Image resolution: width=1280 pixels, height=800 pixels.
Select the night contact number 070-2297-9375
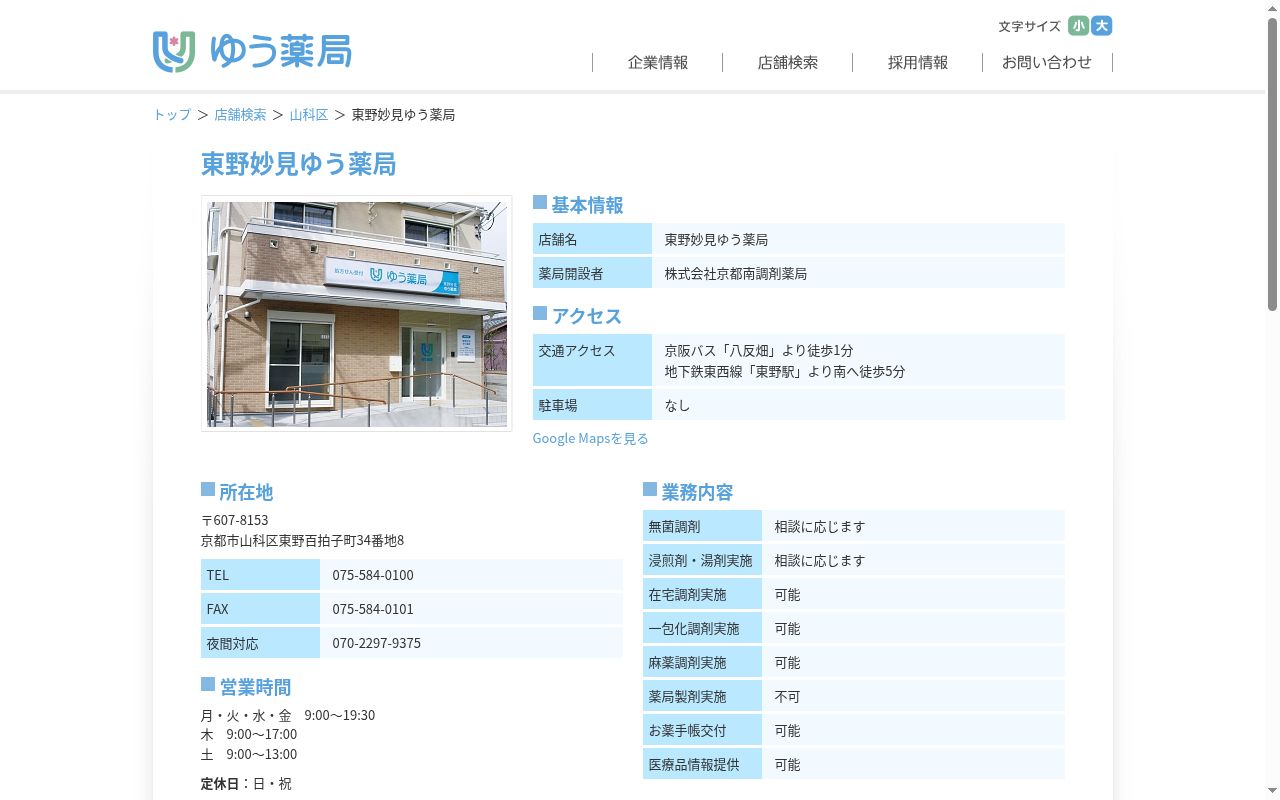[x=377, y=643]
